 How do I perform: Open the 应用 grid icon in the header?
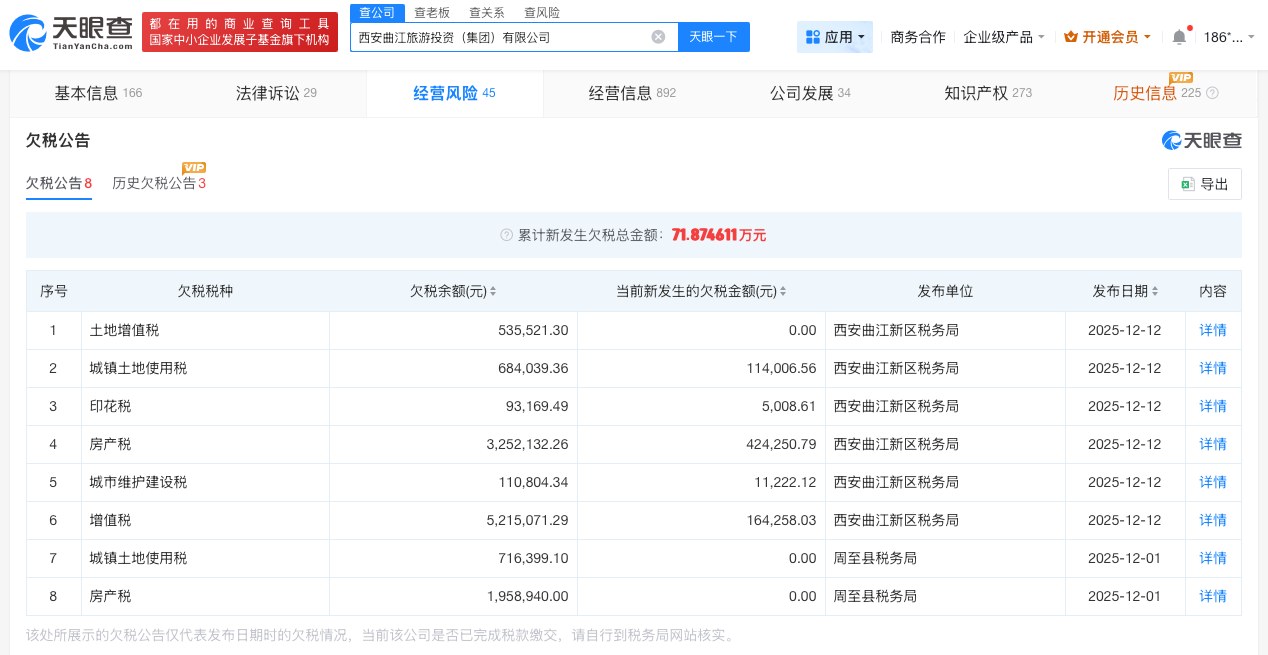pos(814,37)
